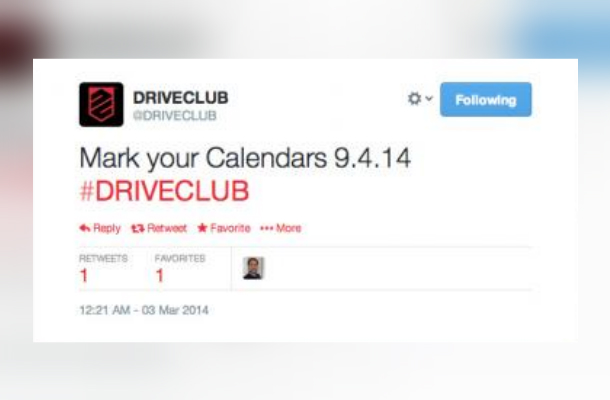Screen dimensions: 610x400
Task: Click the Retweet arrows icon
Action: click(x=138, y=228)
